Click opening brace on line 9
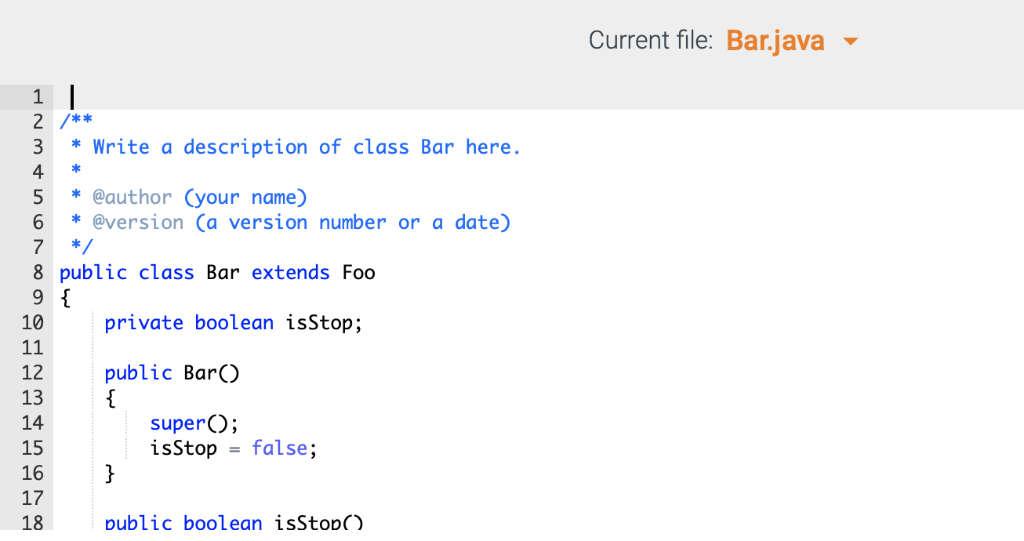This screenshot has height=541, width=1024. 65,298
